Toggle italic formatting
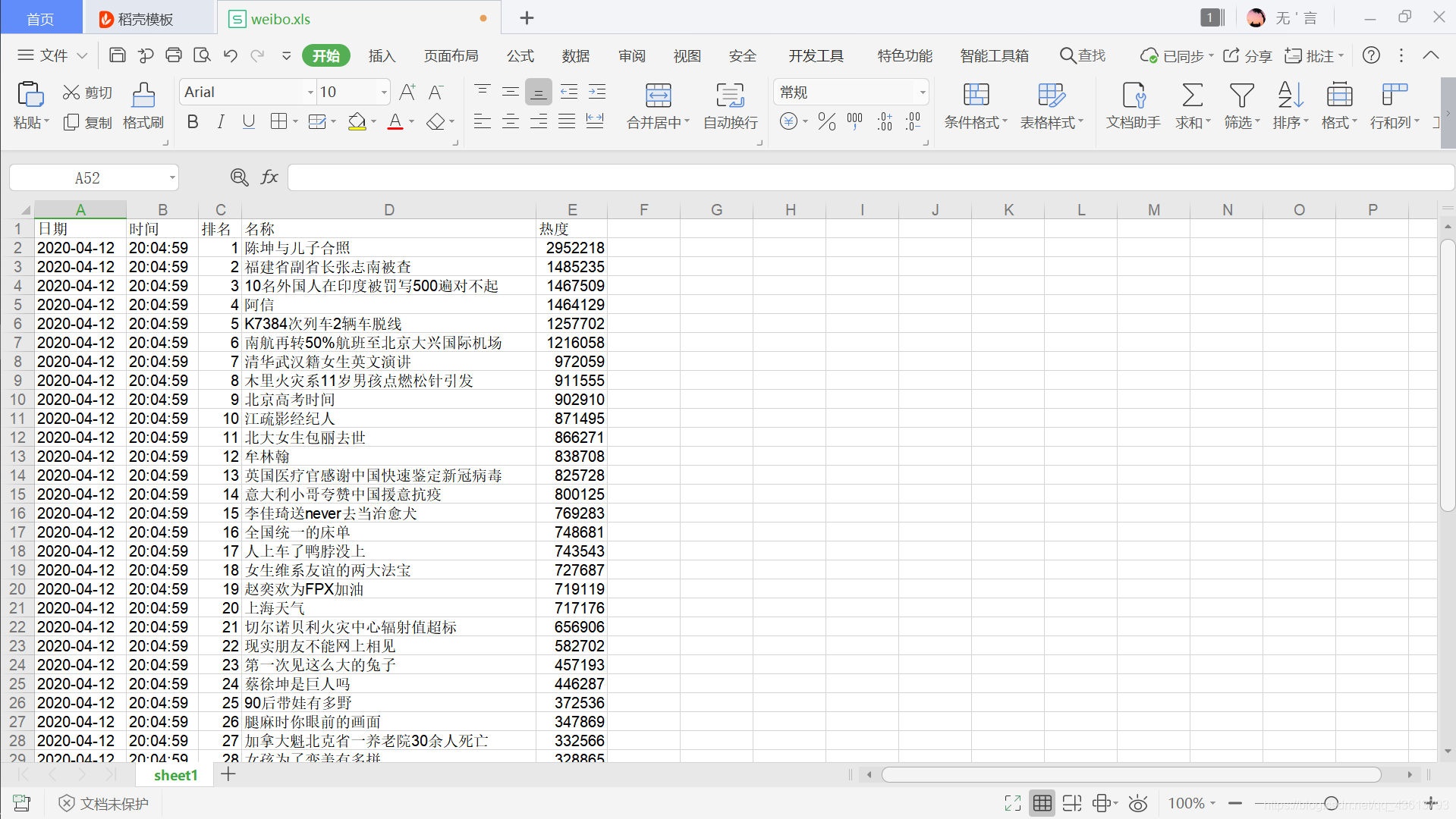 221,121
